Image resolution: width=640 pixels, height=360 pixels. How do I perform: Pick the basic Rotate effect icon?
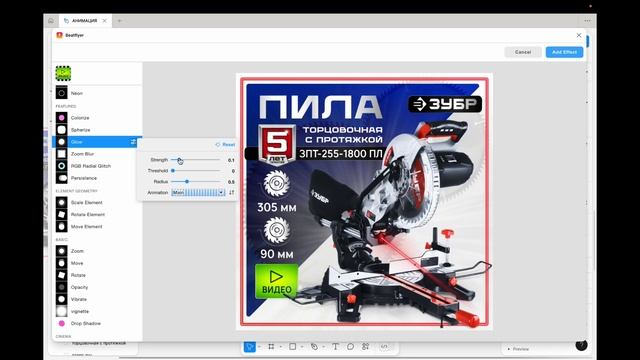pos(62,275)
